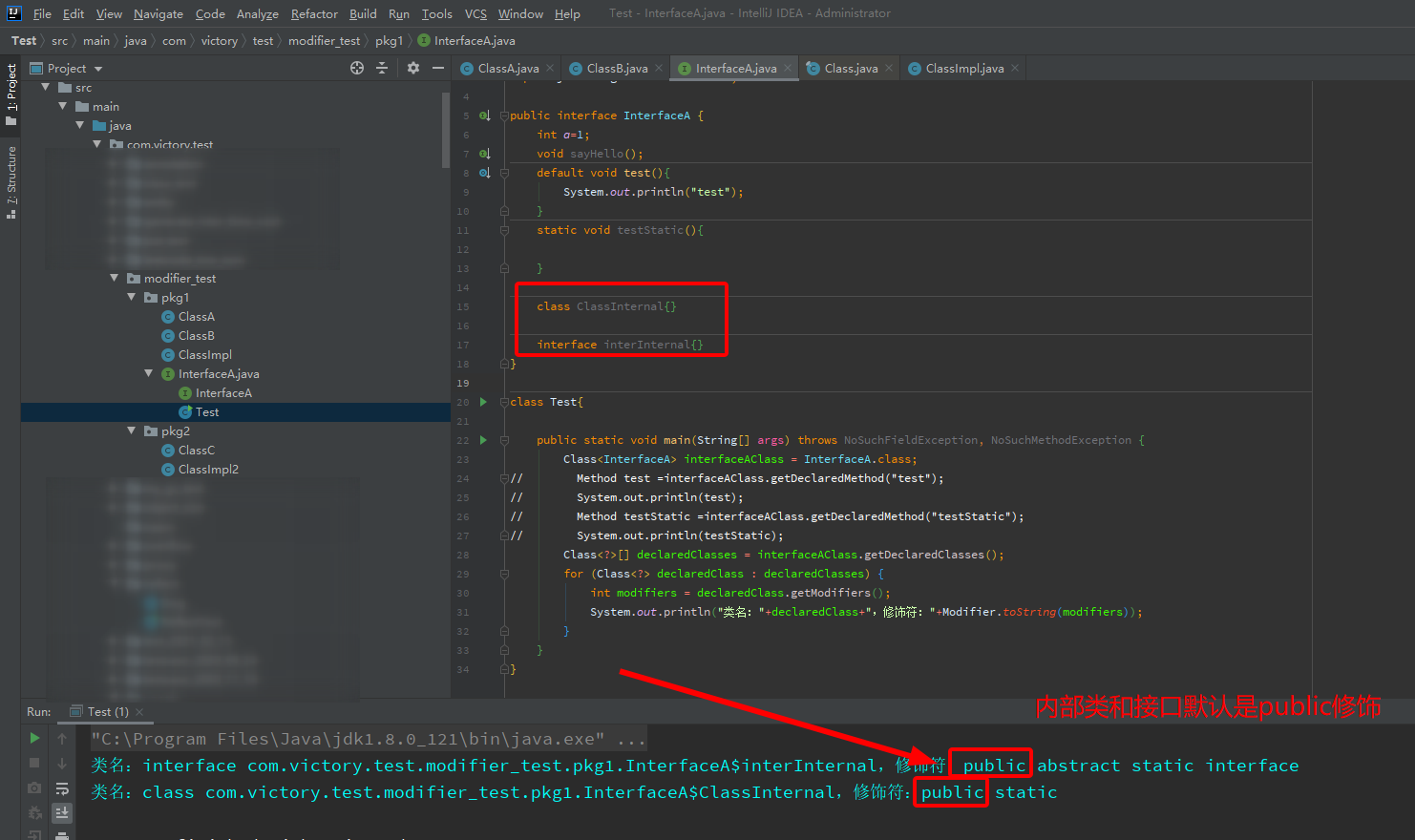The image size is (1415, 840).
Task: Go up the stack trace in Run panel
Action: pyautogui.click(x=62, y=738)
